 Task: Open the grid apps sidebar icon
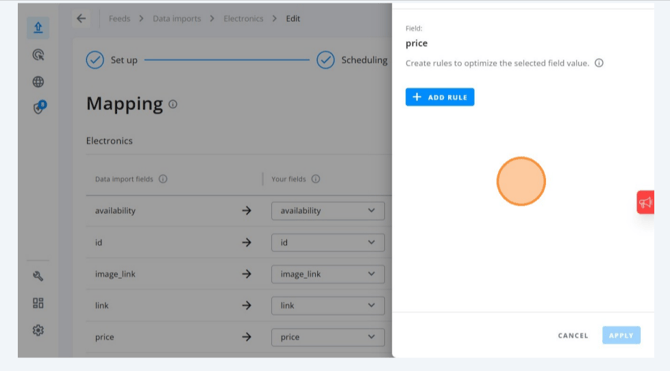pos(38,303)
